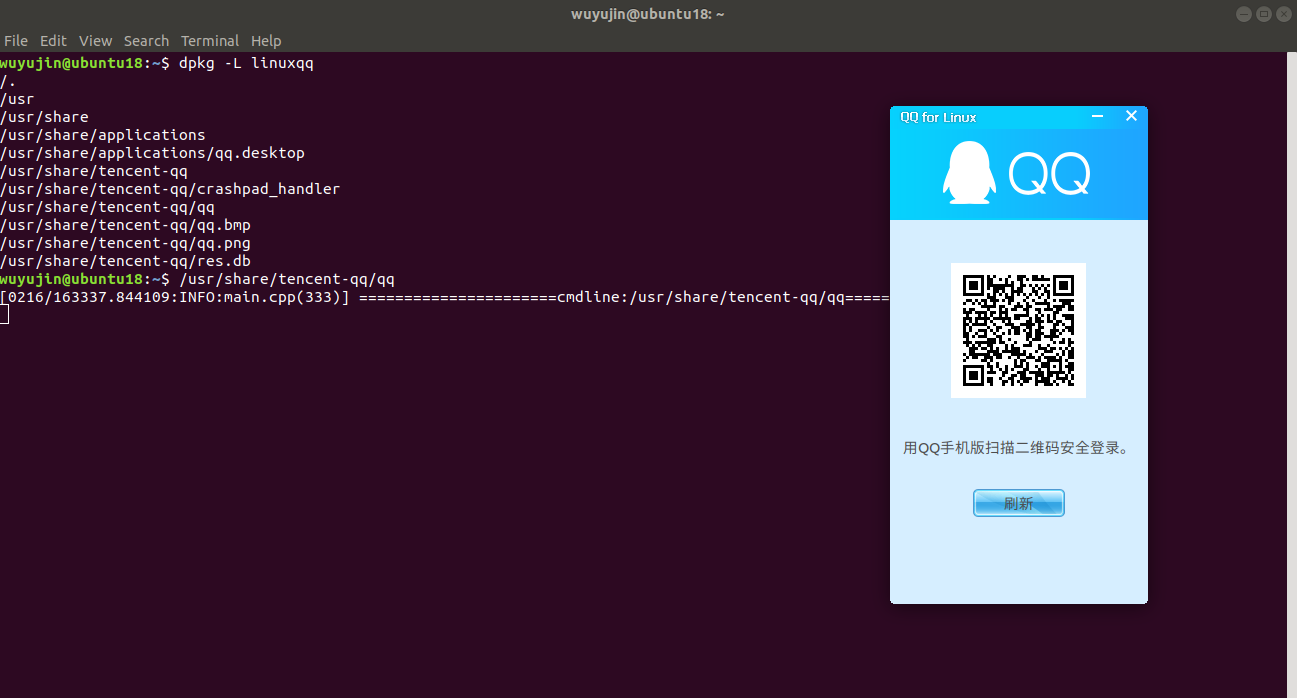
Task: Click the terminal cursor block
Action: coord(4,315)
